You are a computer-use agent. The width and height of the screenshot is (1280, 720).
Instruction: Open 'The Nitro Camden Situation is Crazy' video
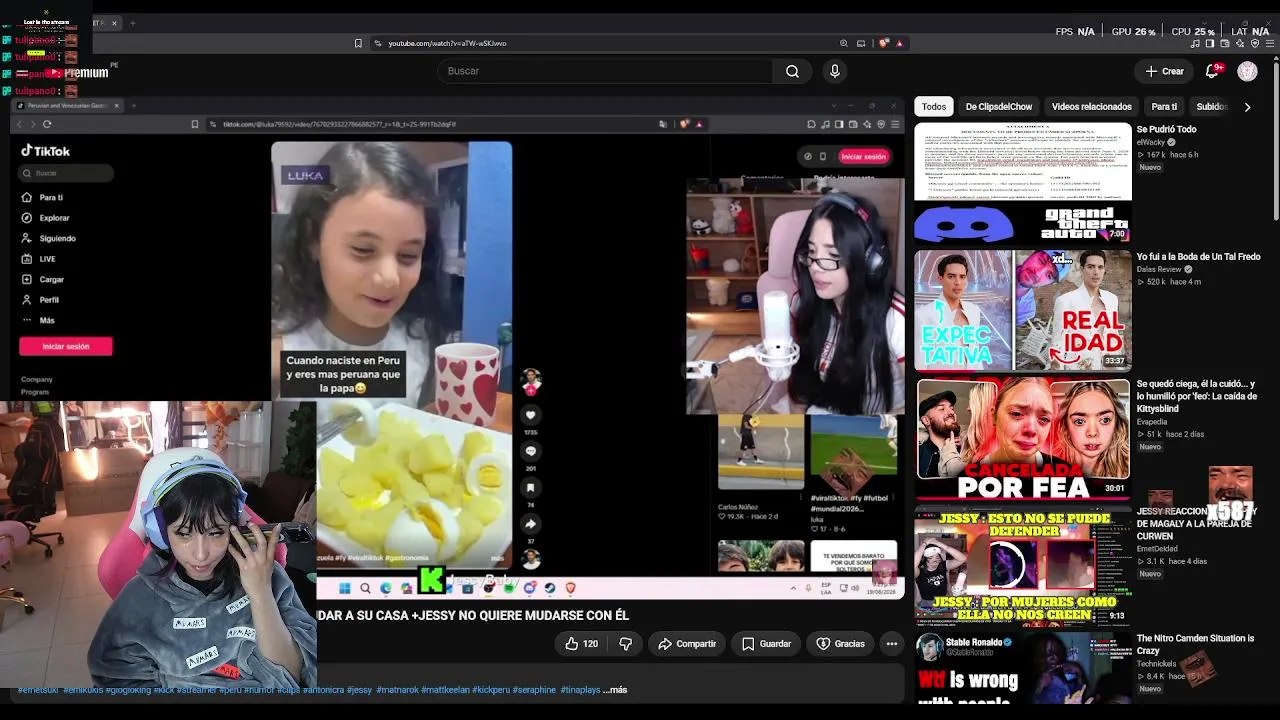tap(1195, 644)
